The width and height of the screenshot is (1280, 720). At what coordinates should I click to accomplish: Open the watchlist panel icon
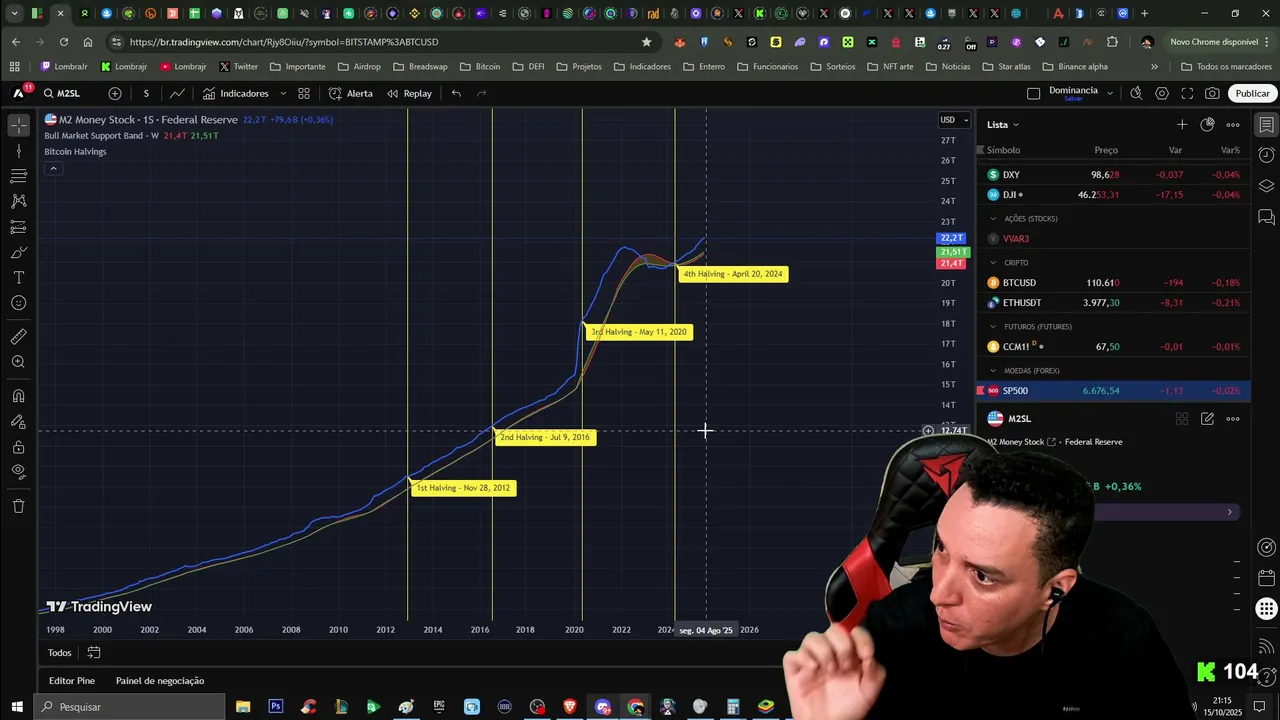(x=1266, y=125)
